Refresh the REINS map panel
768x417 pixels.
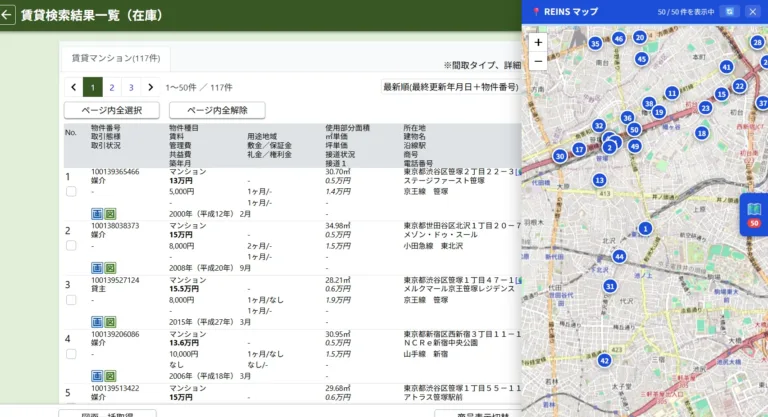point(729,12)
